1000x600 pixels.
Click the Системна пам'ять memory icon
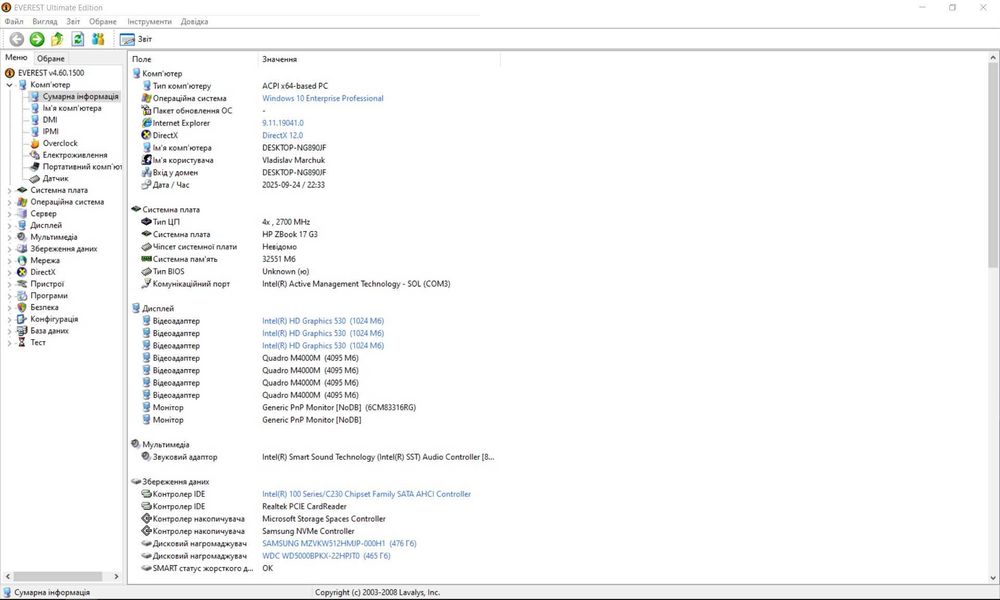(147, 259)
